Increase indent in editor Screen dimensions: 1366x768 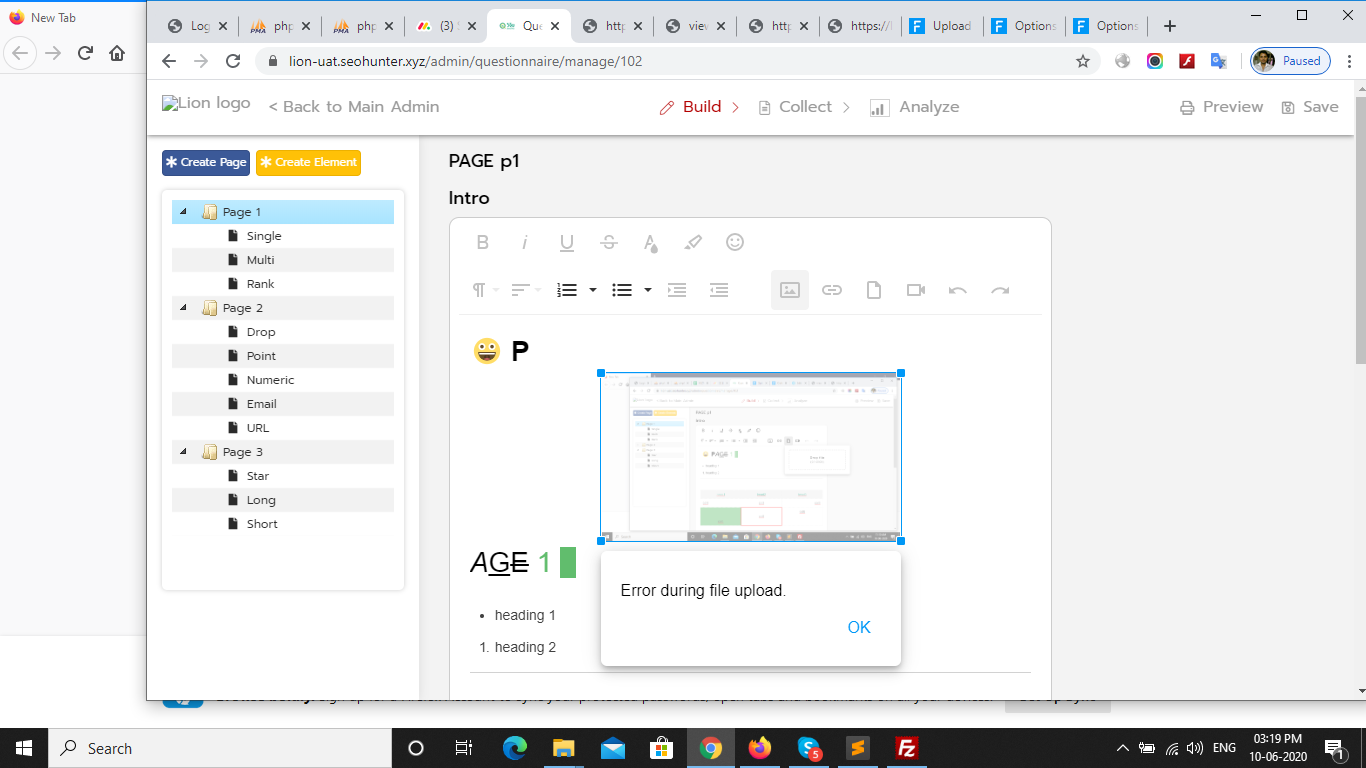coord(677,290)
